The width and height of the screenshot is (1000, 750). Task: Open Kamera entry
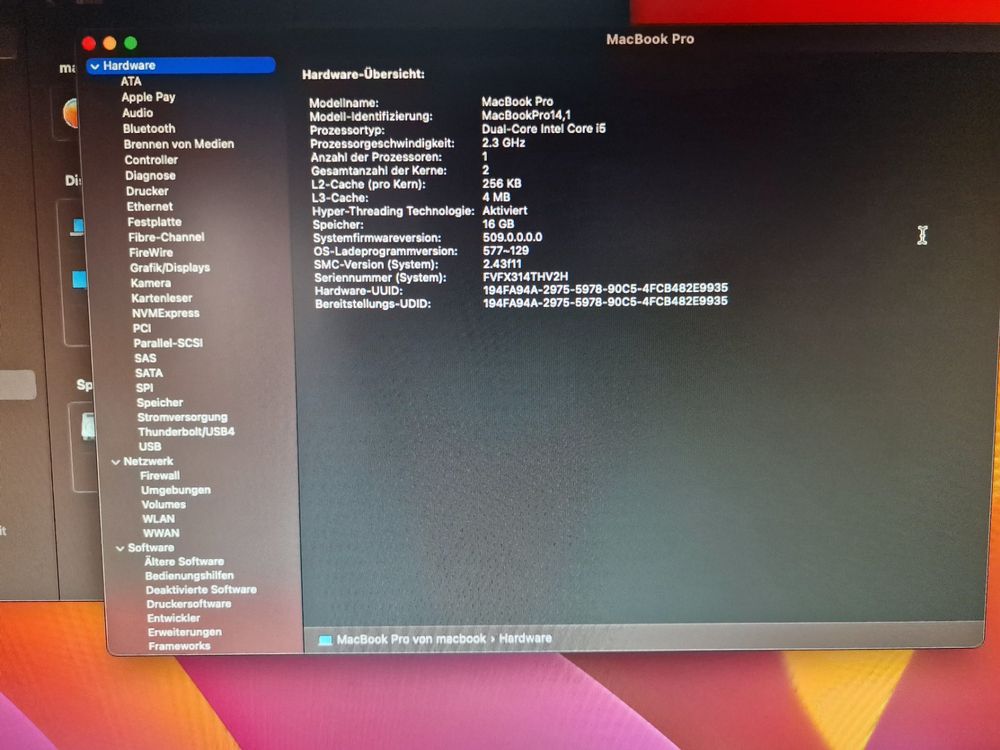click(x=151, y=283)
